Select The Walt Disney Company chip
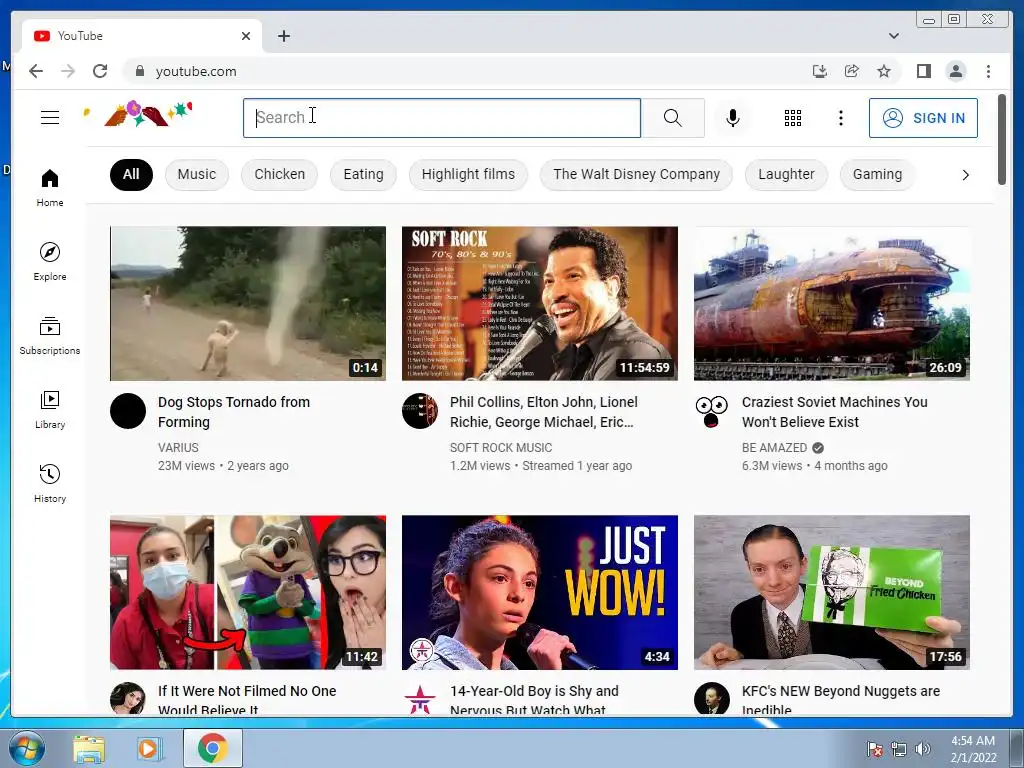This screenshot has width=1024, height=768. pos(636,174)
